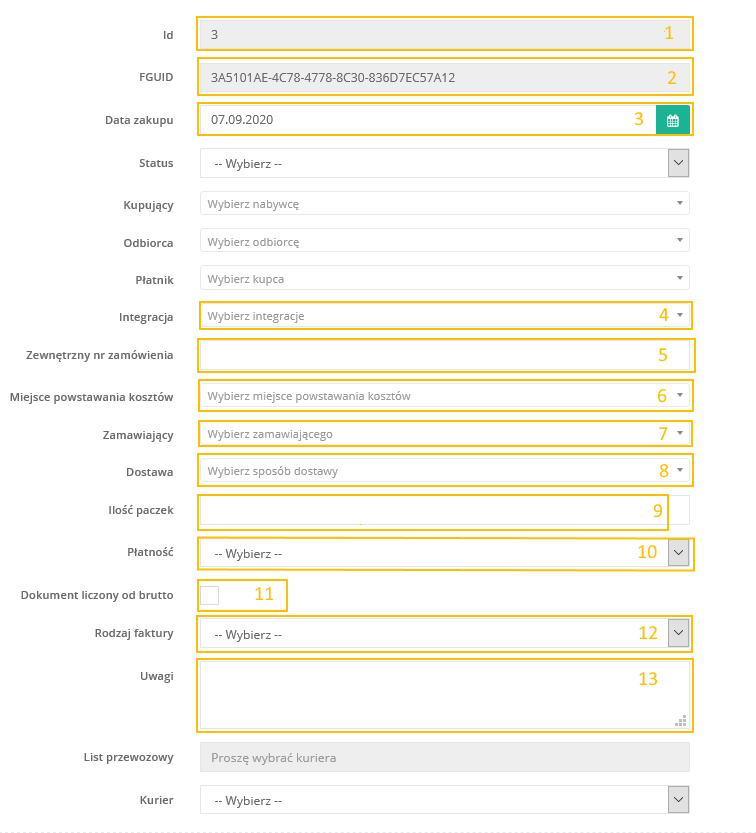Screen dimensions: 756x833
Task: Click the FGUID field
Action: (x=444, y=77)
